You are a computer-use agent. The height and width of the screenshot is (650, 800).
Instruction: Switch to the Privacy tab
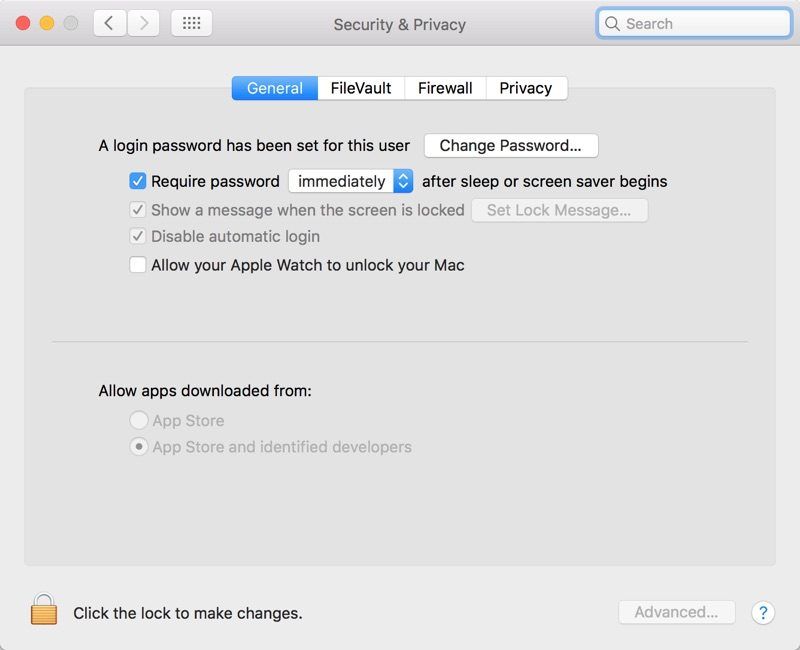526,88
